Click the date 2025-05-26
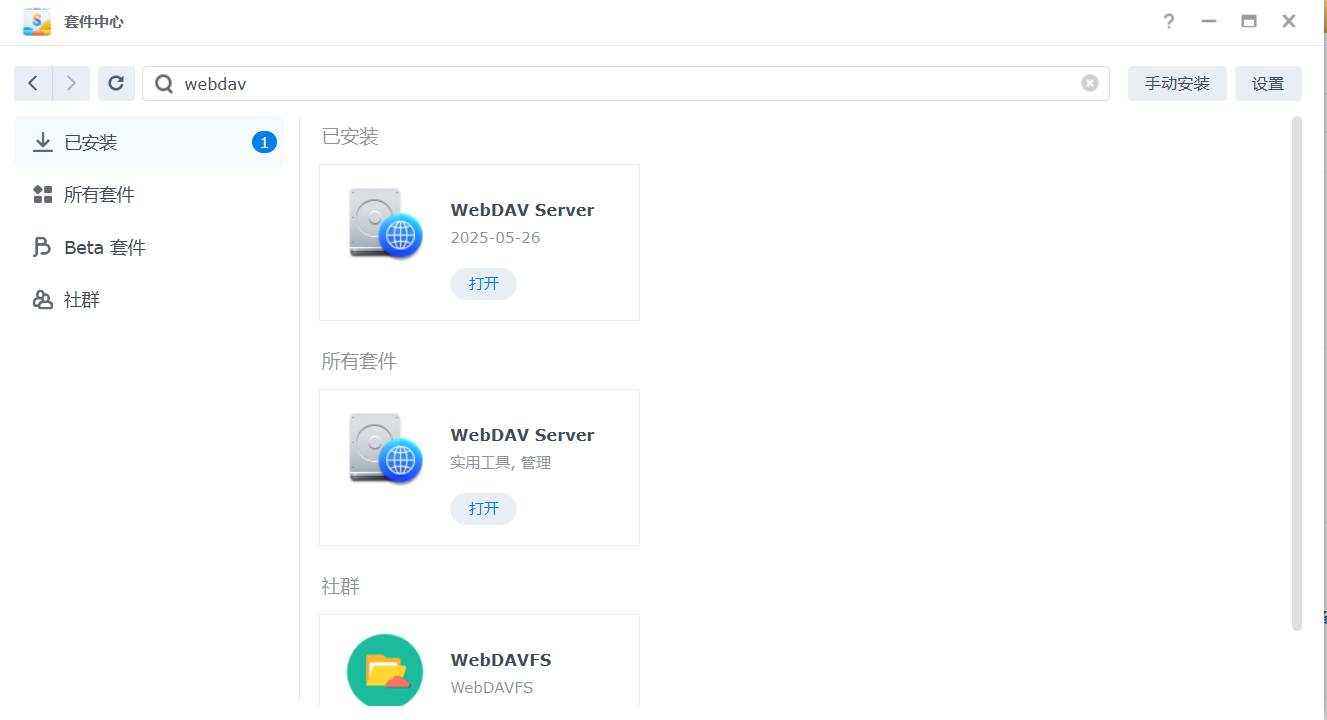Image resolution: width=1327 pixels, height=720 pixels. tap(495, 238)
